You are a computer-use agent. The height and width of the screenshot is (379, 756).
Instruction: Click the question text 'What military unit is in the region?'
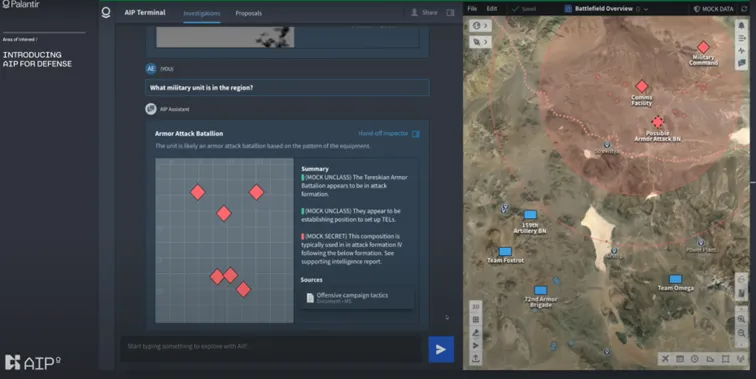[x=201, y=88]
